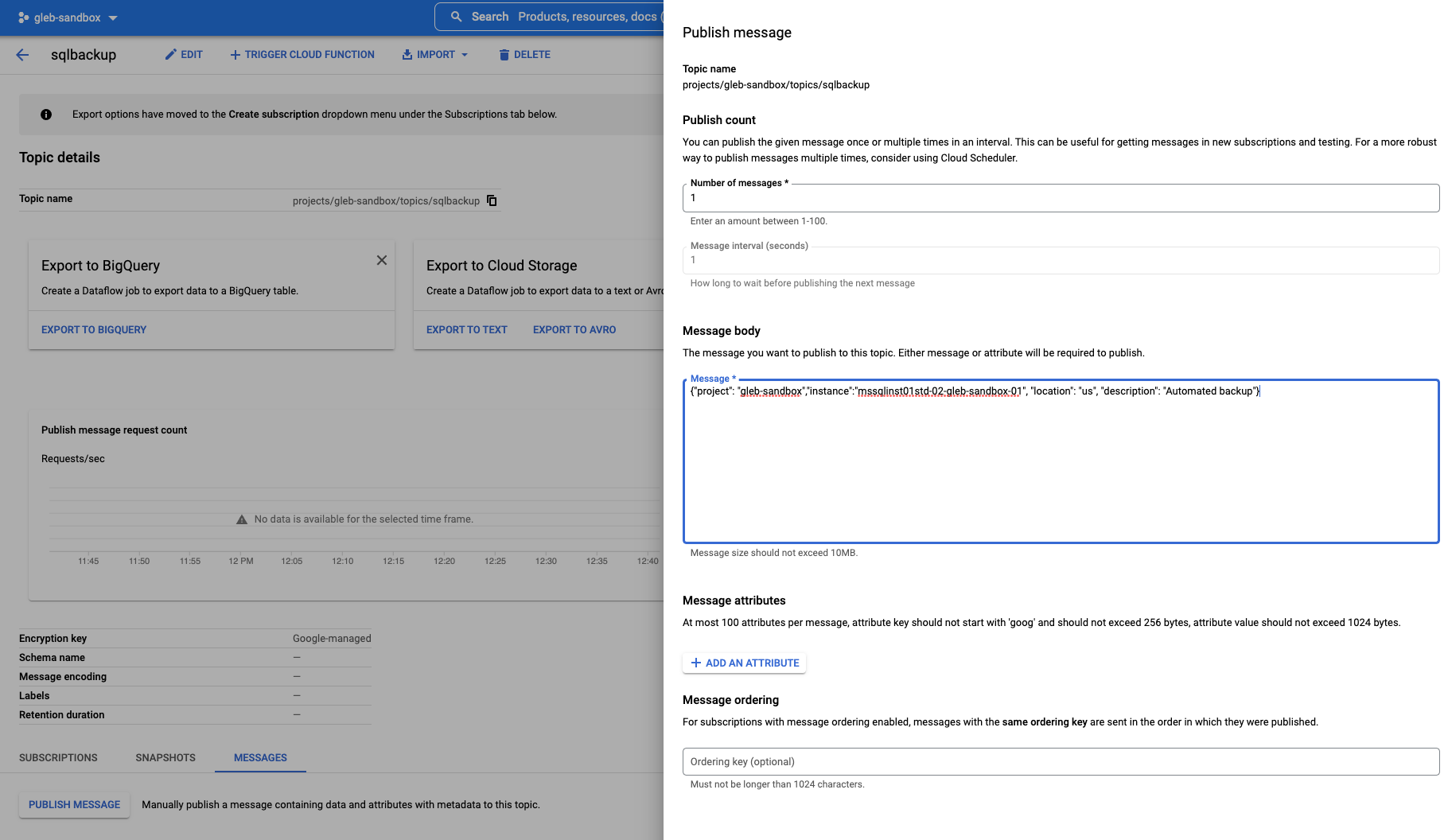The height and width of the screenshot is (840, 1448).
Task: Click the search magnifier icon in the top bar
Action: (x=456, y=16)
